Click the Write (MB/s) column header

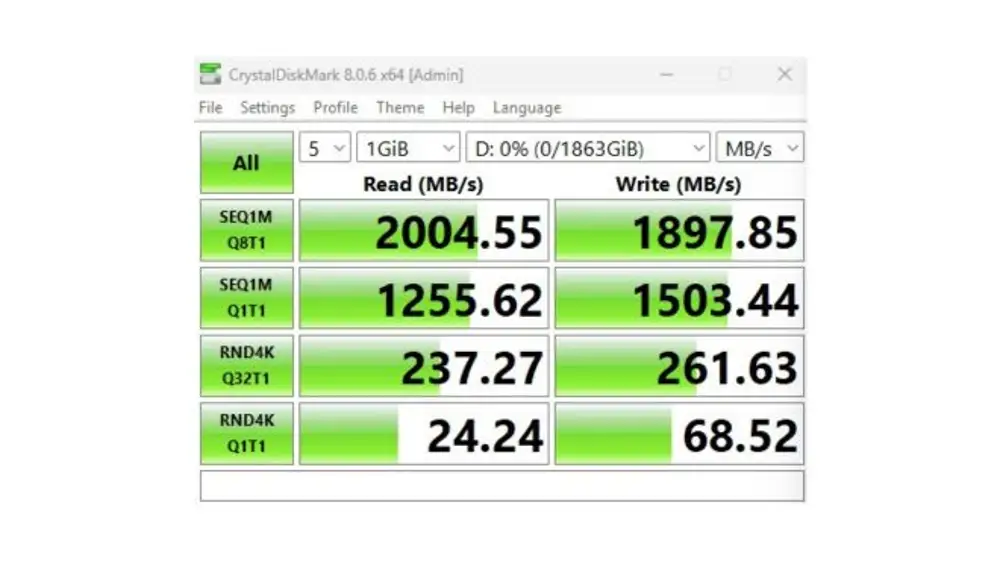pyautogui.click(x=678, y=184)
